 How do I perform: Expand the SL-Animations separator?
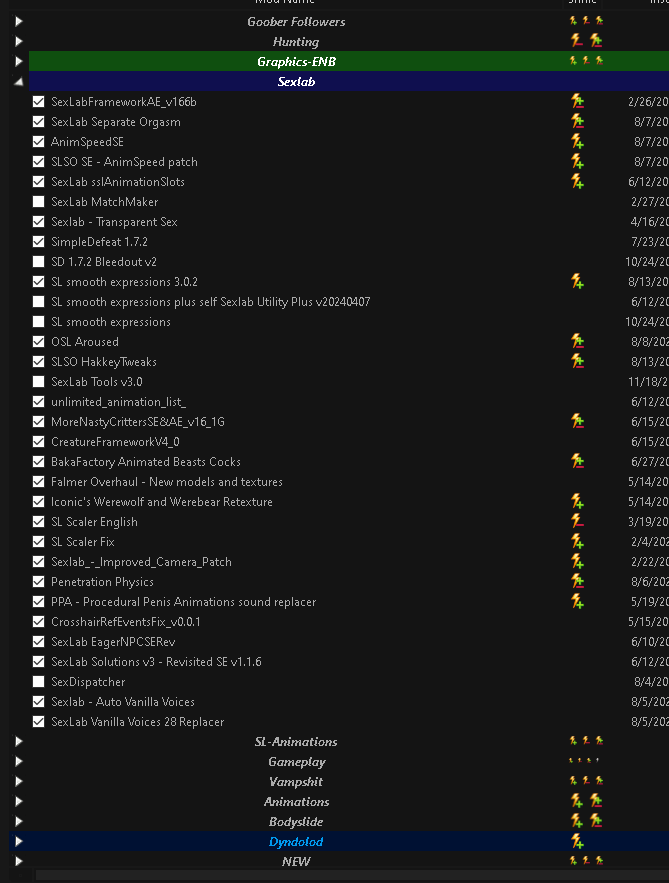point(19,742)
